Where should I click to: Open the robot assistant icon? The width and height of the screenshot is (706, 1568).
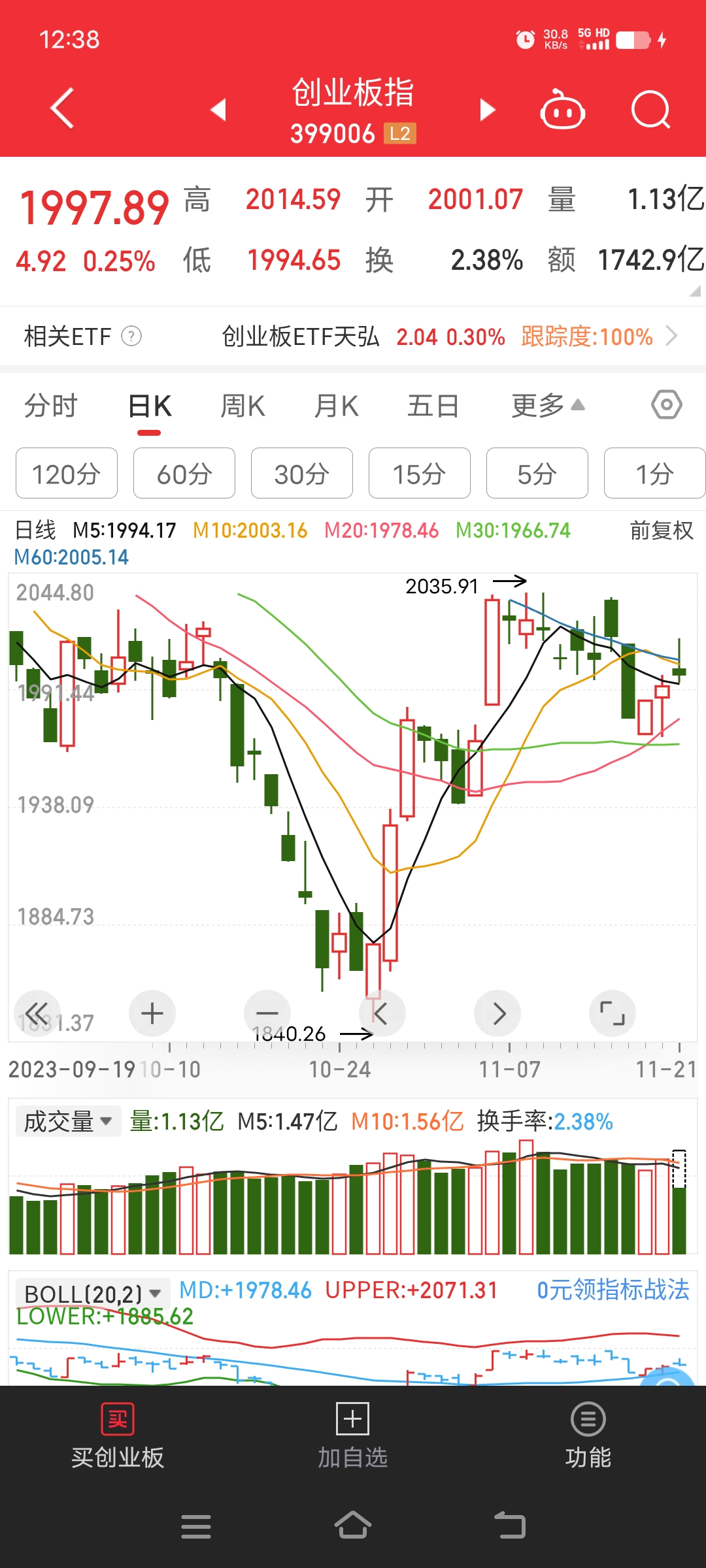click(562, 109)
